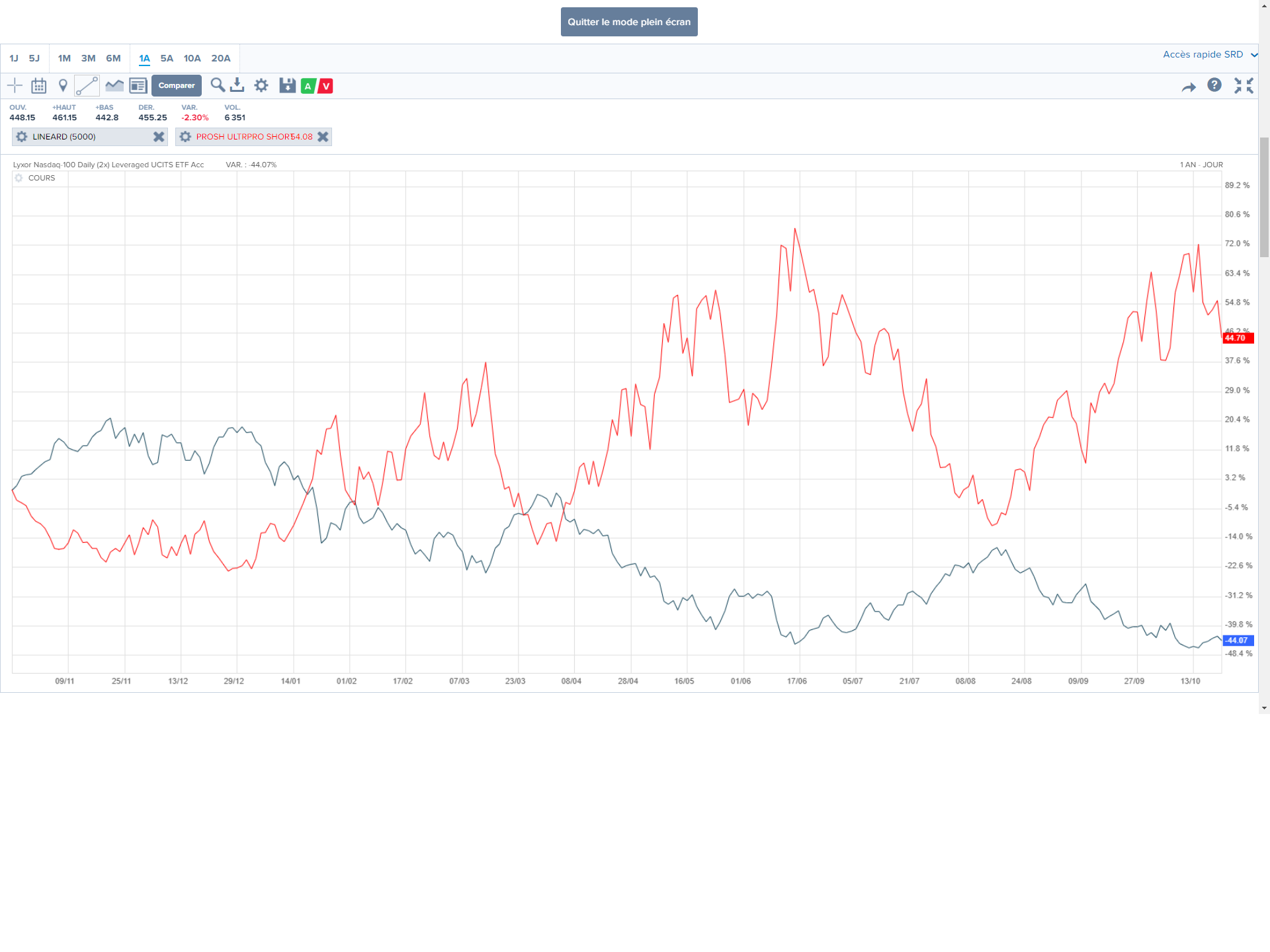Click the VAR. -2.30% value
The height and width of the screenshot is (952, 1270).
tap(195, 118)
